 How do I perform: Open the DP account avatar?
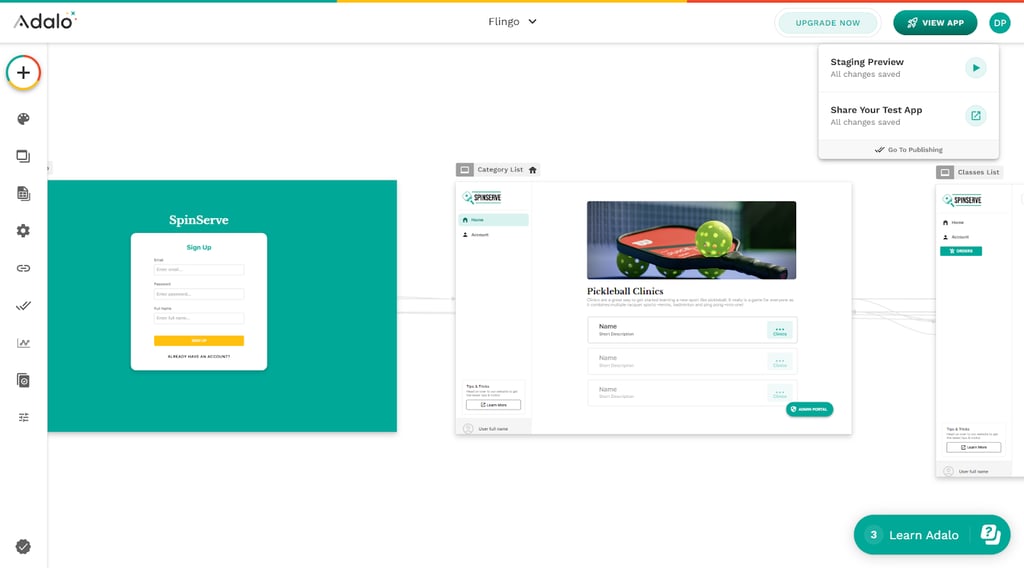click(x=1000, y=23)
